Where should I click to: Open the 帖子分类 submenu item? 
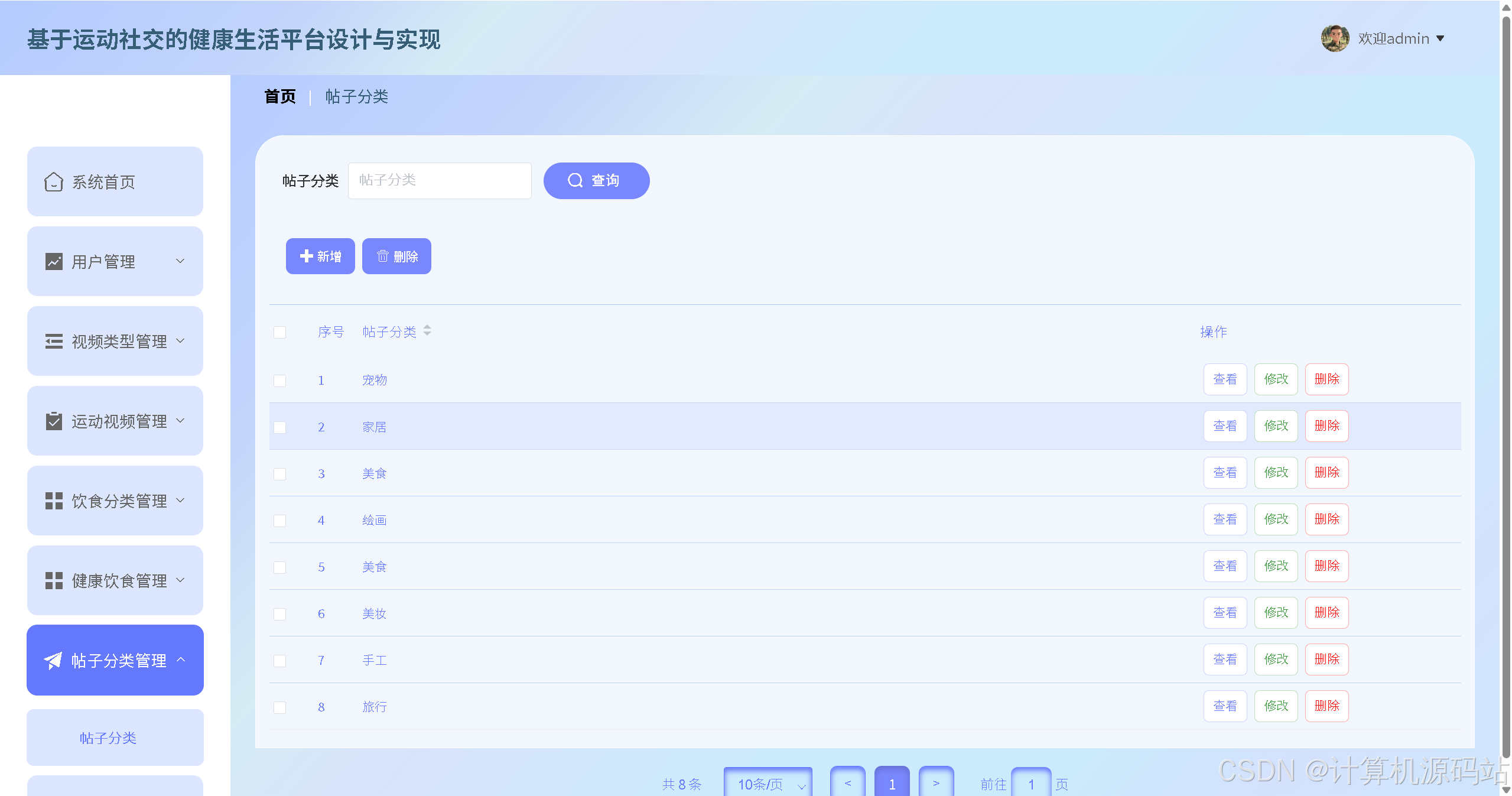pyautogui.click(x=115, y=737)
